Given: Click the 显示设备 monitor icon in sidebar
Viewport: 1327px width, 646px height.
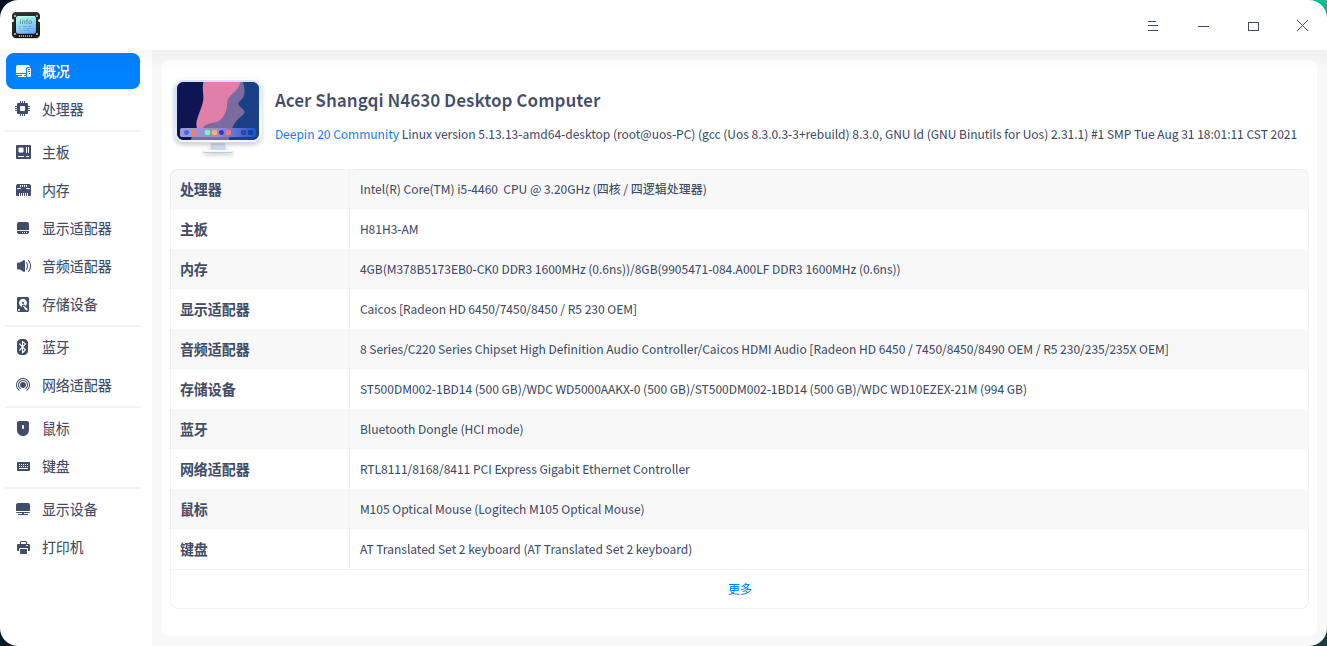Looking at the screenshot, I should point(23,509).
